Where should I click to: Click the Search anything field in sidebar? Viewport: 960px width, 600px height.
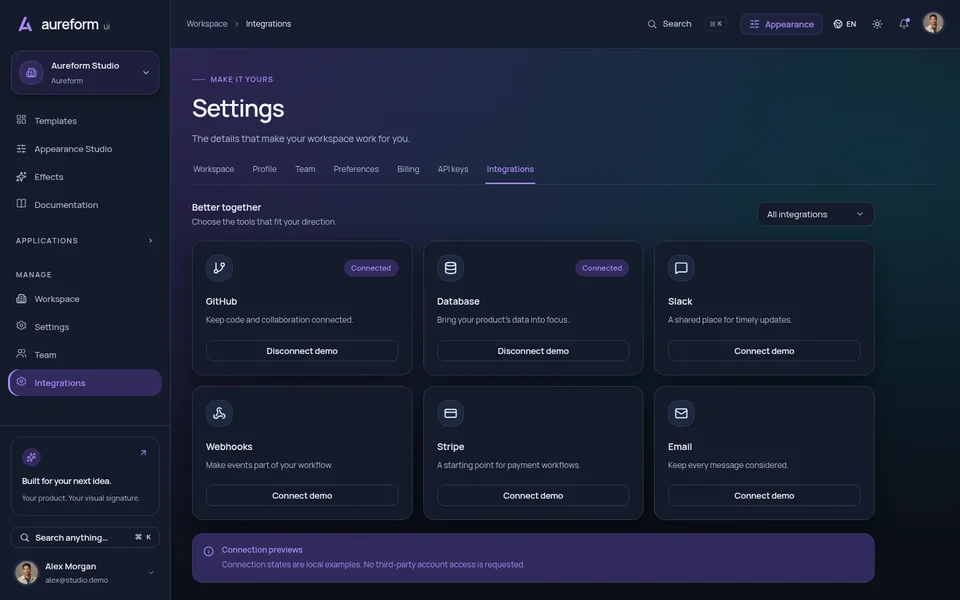85,538
